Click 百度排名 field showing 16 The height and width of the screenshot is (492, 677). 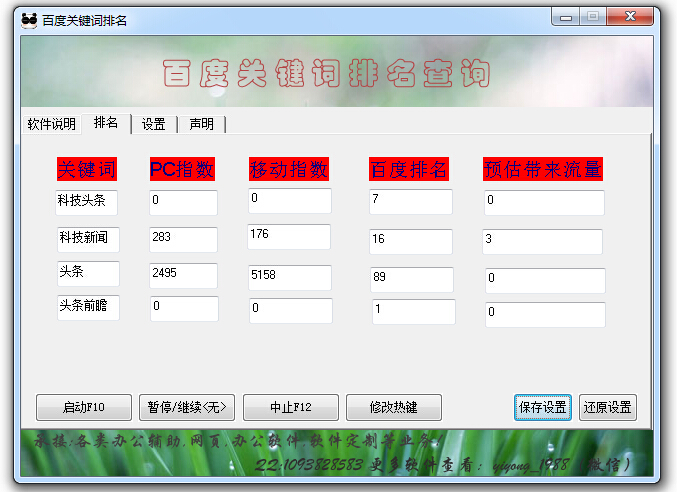(411, 242)
